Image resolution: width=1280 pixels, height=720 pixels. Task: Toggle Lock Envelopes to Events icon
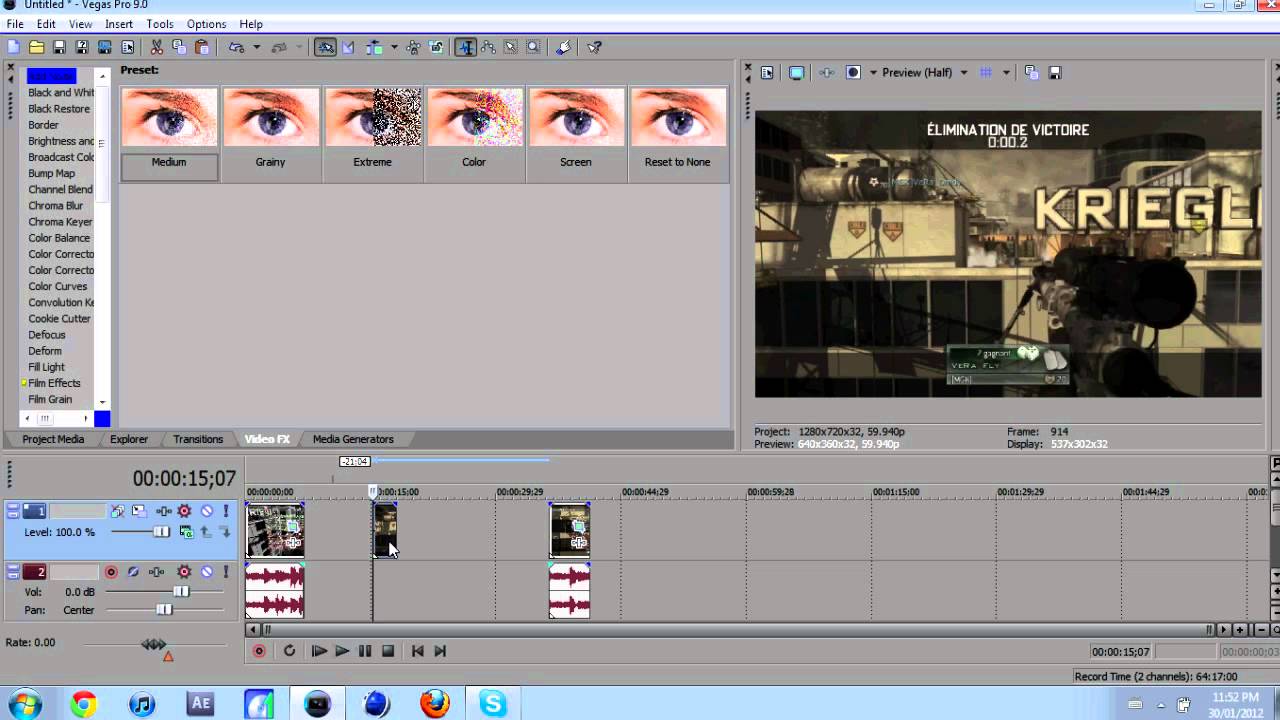414,47
